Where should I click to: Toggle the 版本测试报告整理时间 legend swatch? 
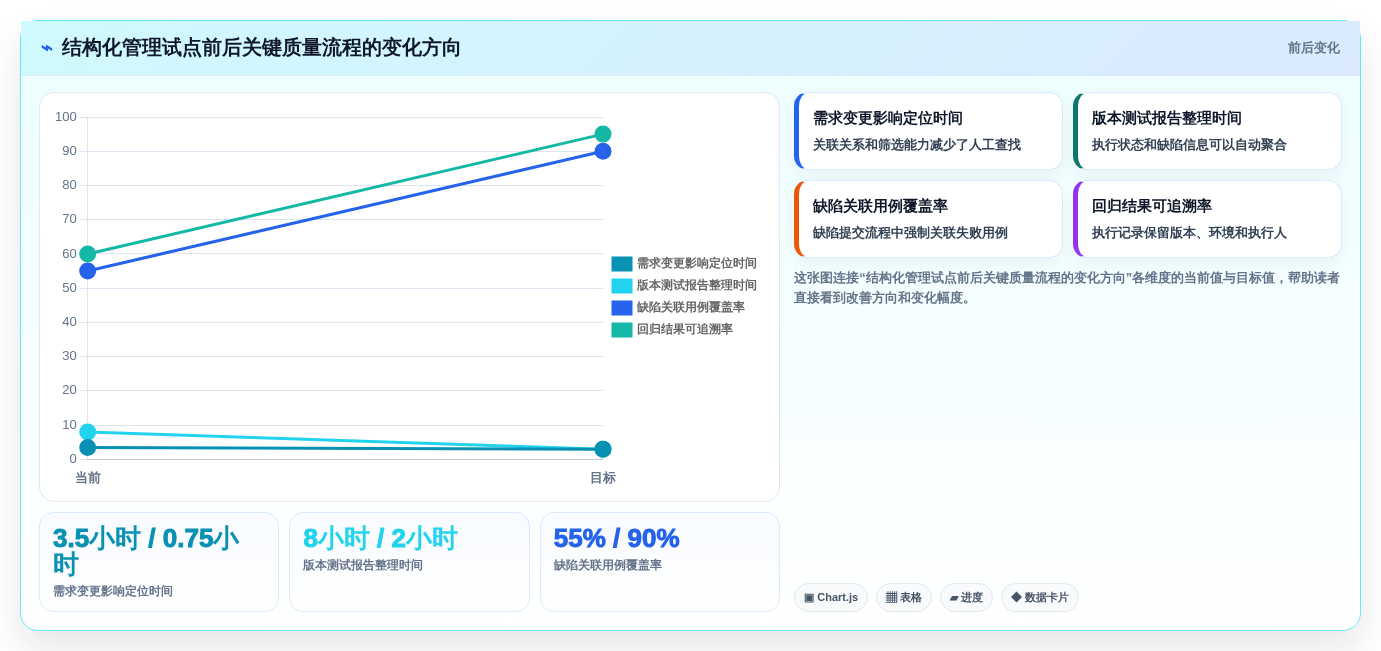click(x=622, y=286)
